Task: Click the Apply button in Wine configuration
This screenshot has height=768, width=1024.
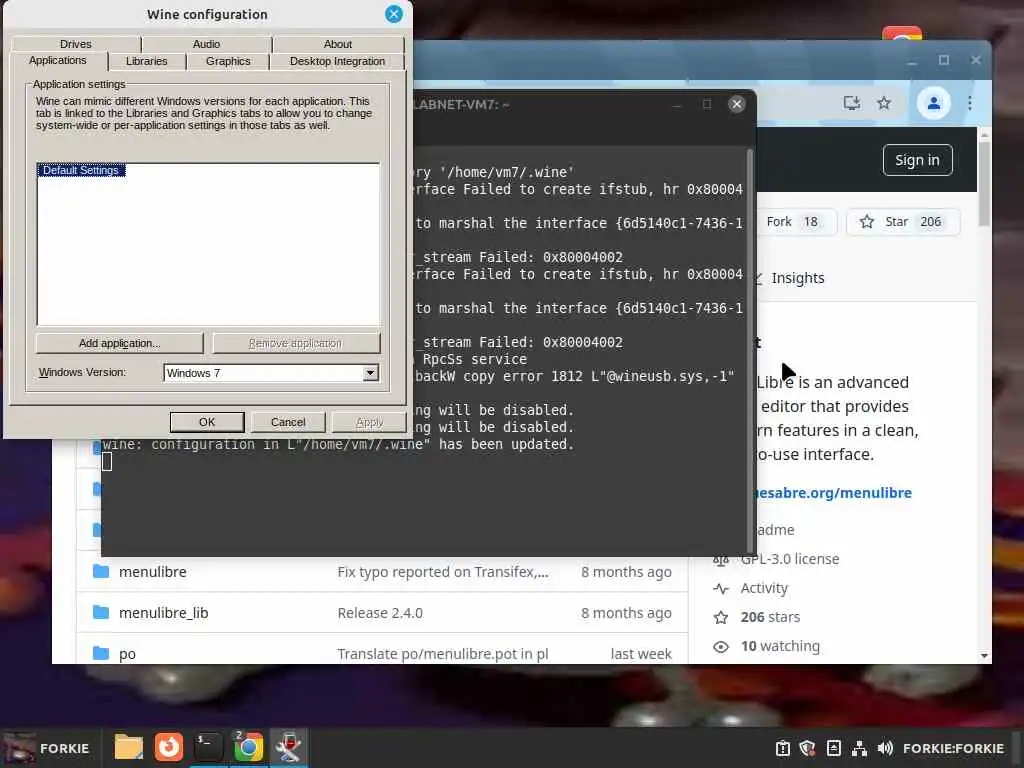Action: (x=370, y=422)
